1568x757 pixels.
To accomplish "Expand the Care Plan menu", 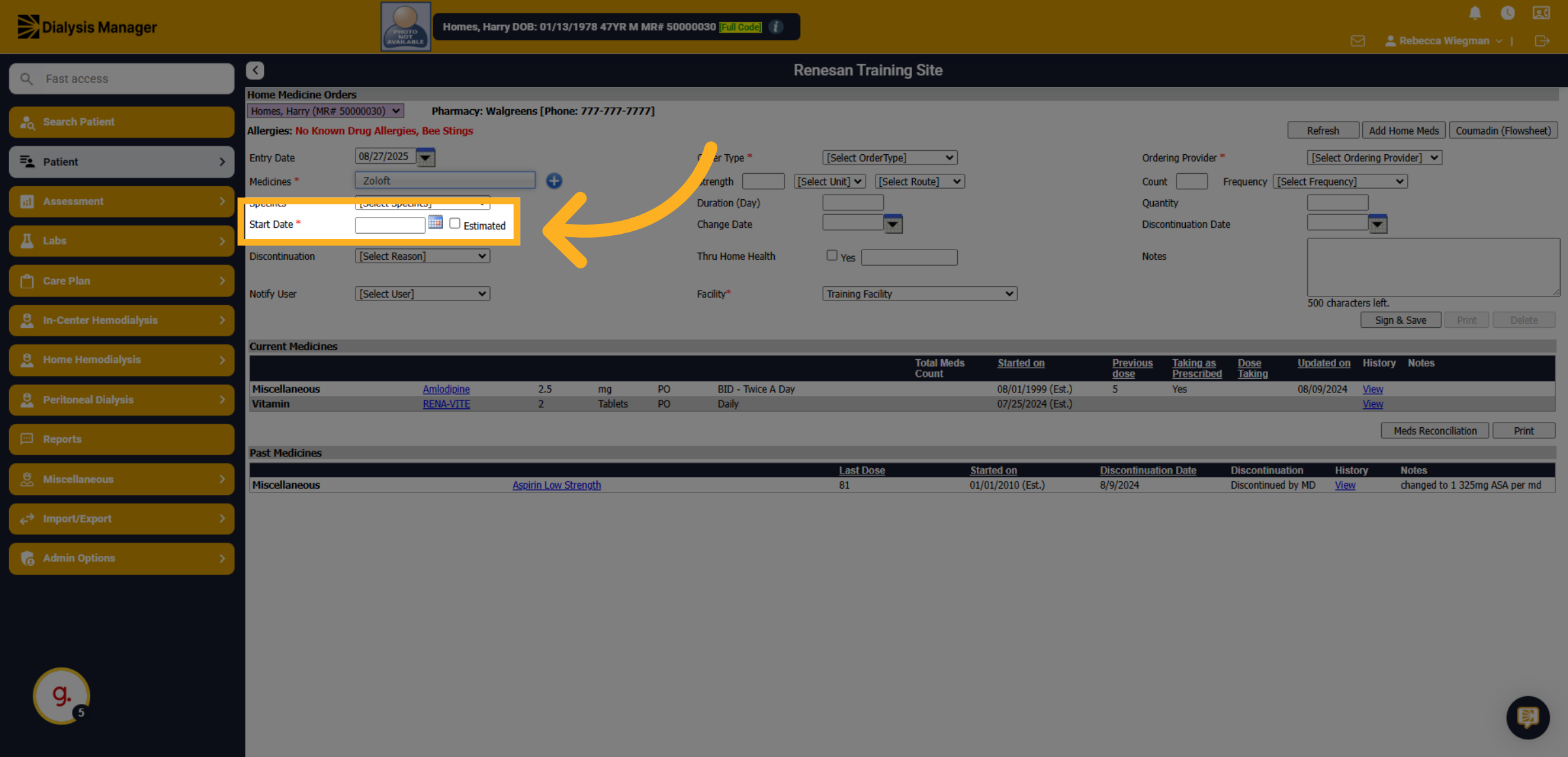I will pos(122,281).
